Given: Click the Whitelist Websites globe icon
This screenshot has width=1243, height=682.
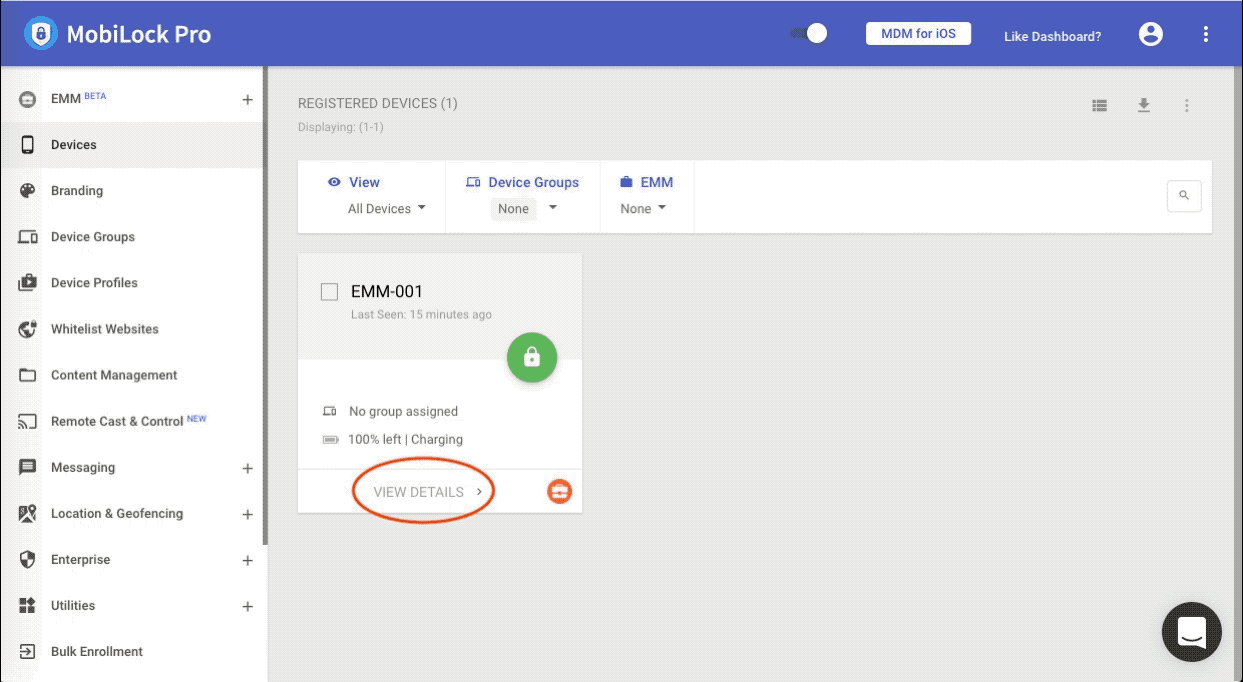Looking at the screenshot, I should click(x=28, y=329).
